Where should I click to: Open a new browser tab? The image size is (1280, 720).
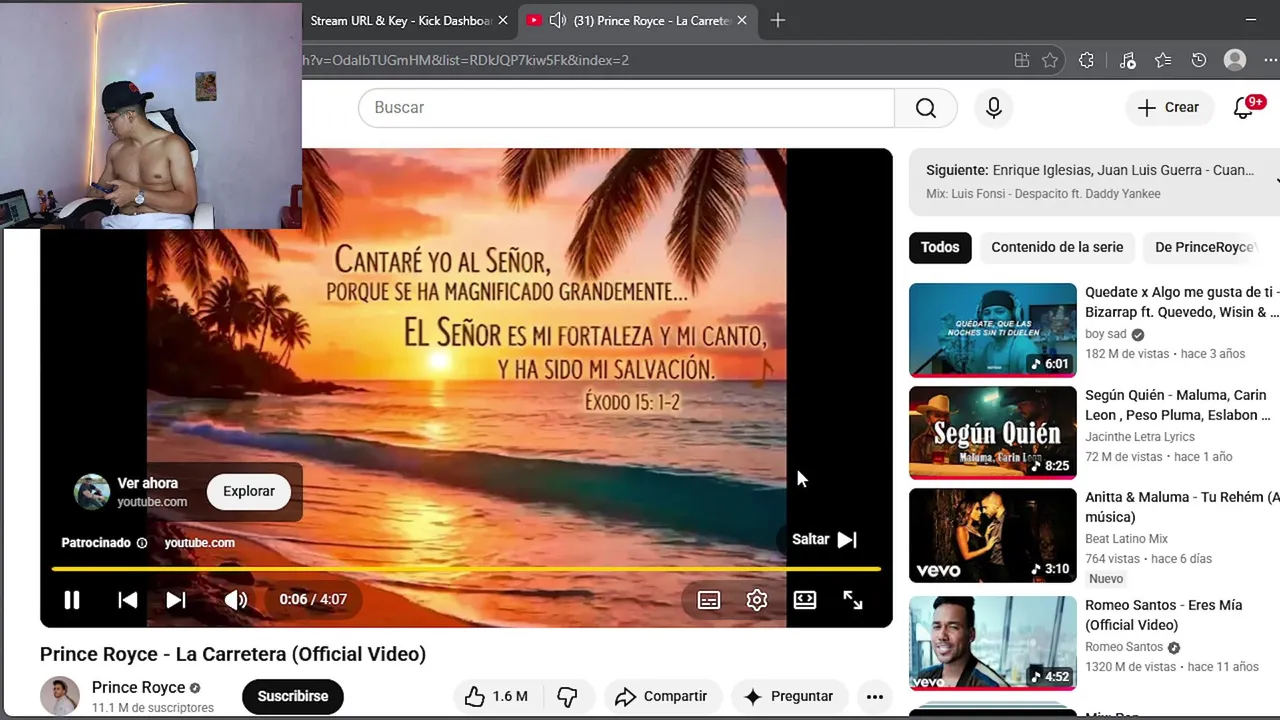tap(778, 20)
